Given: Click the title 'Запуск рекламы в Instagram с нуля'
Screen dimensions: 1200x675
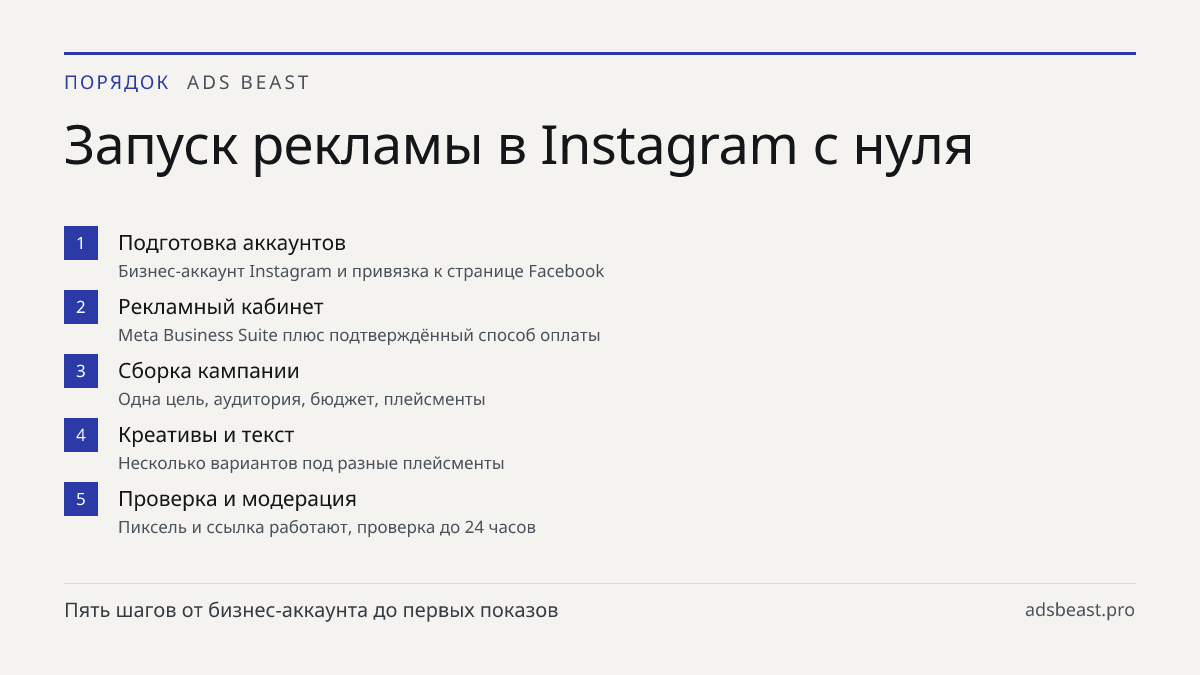Looking at the screenshot, I should click(518, 147).
